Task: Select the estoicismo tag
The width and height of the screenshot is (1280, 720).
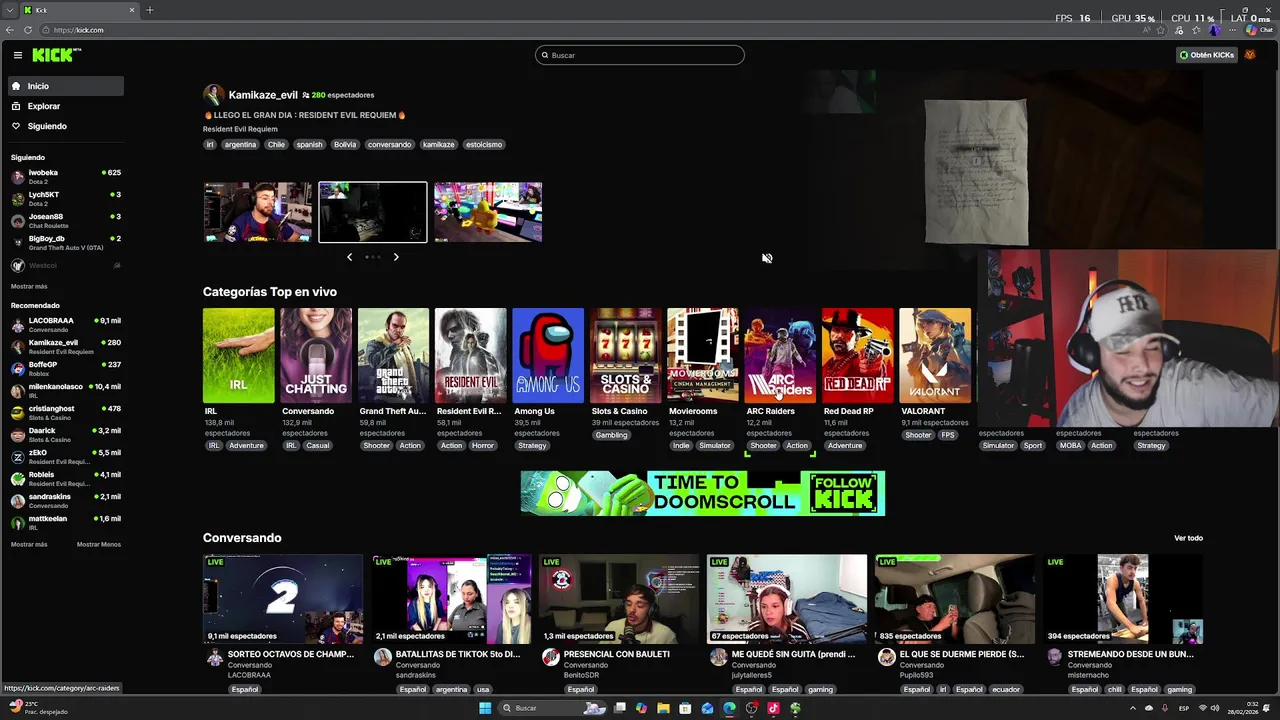Action: click(x=484, y=144)
